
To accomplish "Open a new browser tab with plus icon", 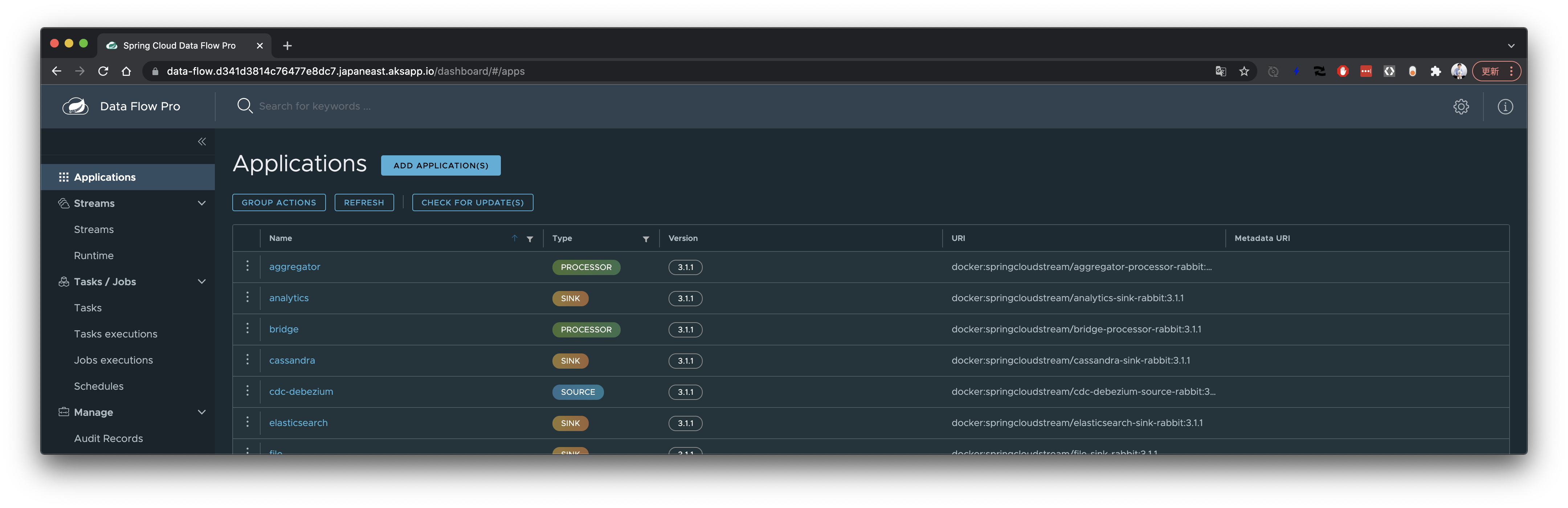I will click(287, 46).
